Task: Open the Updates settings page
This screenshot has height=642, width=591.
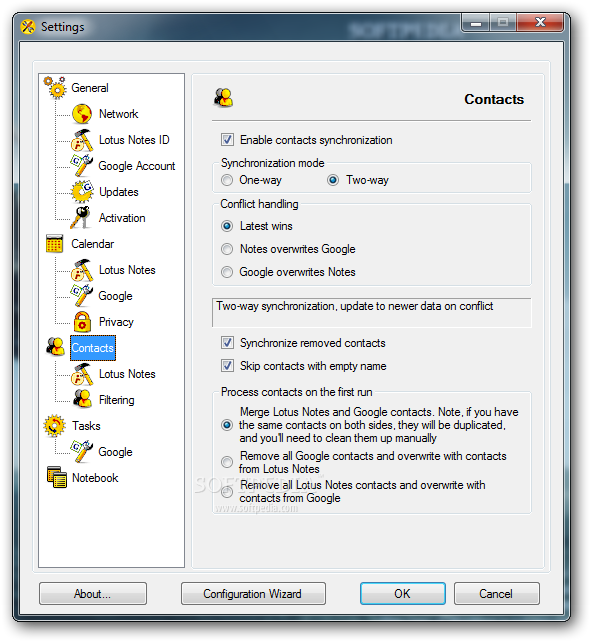Action: tap(119, 192)
